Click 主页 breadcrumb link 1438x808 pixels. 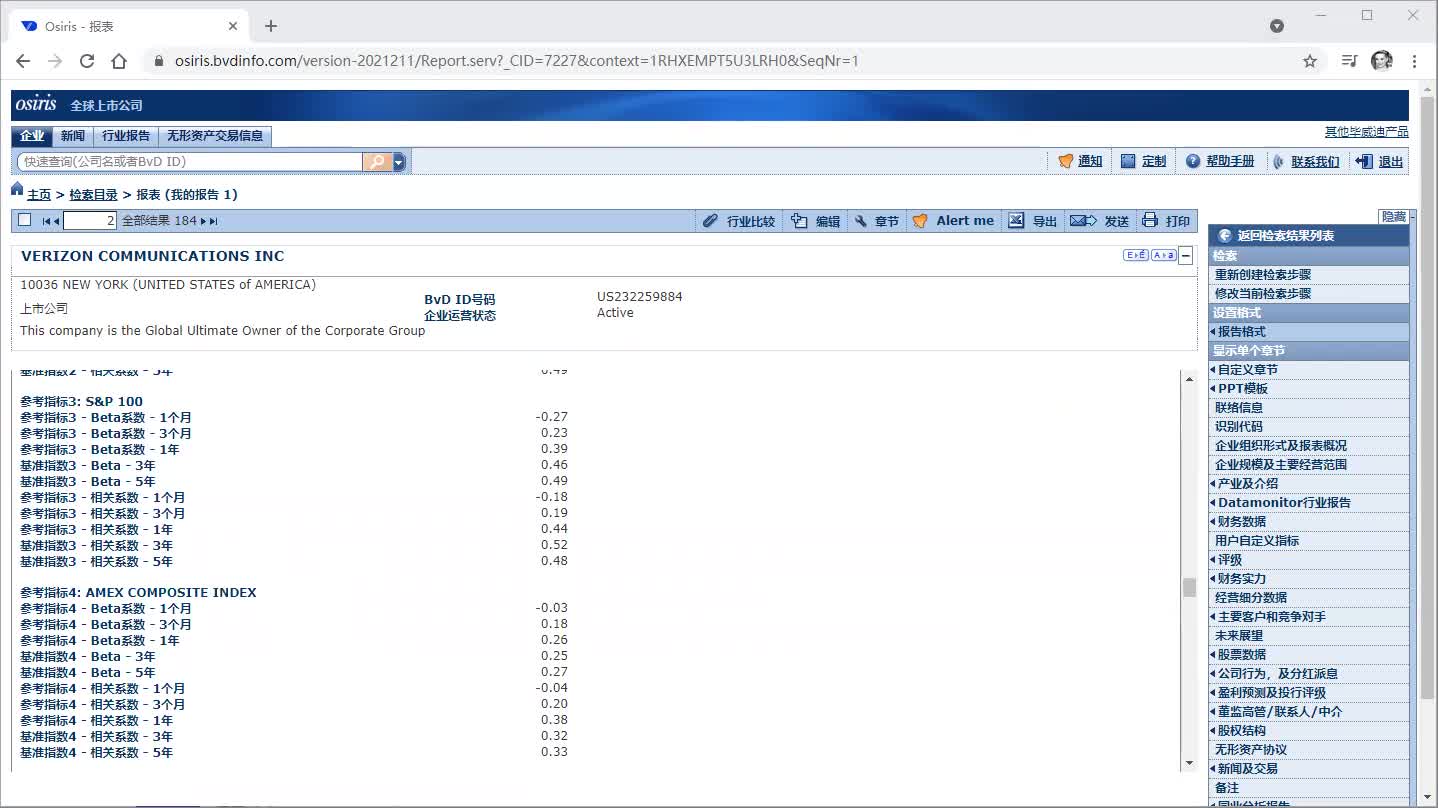tap(39, 195)
